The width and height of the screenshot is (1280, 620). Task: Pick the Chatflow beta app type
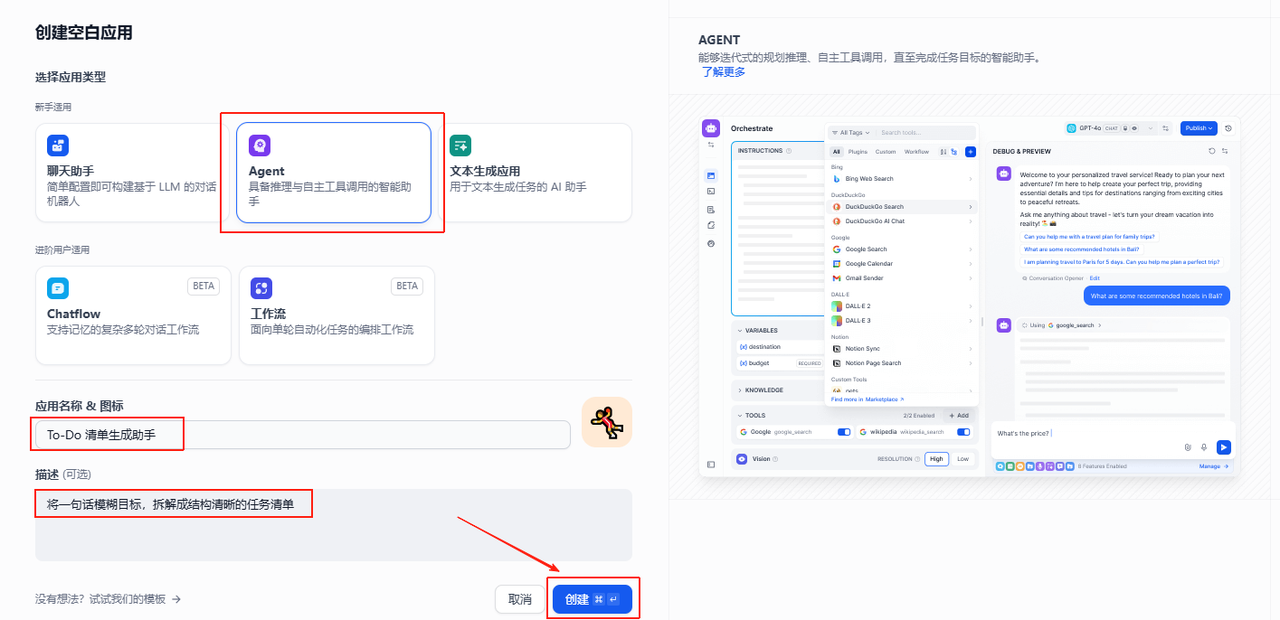pos(132,315)
